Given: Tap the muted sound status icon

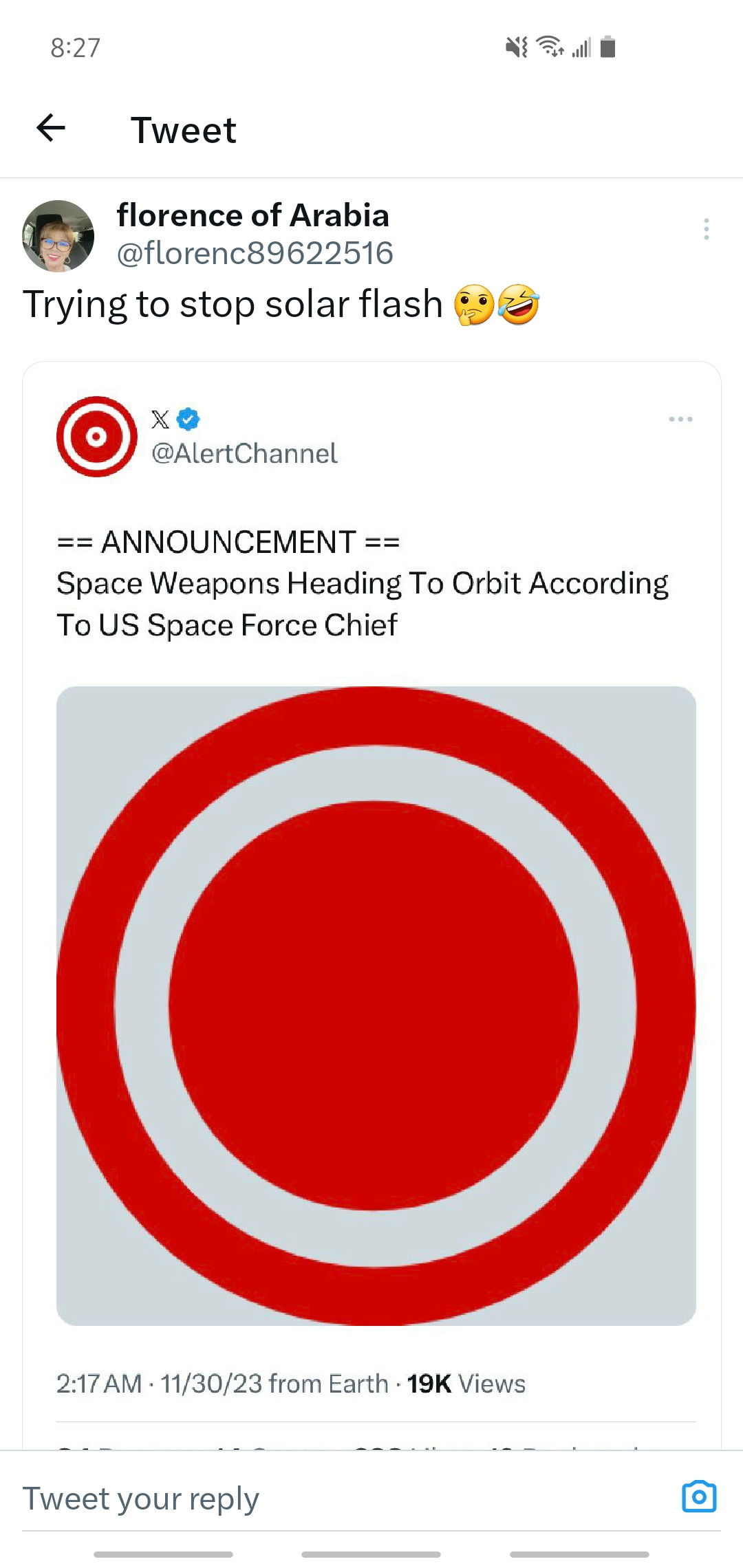Looking at the screenshot, I should (516, 47).
